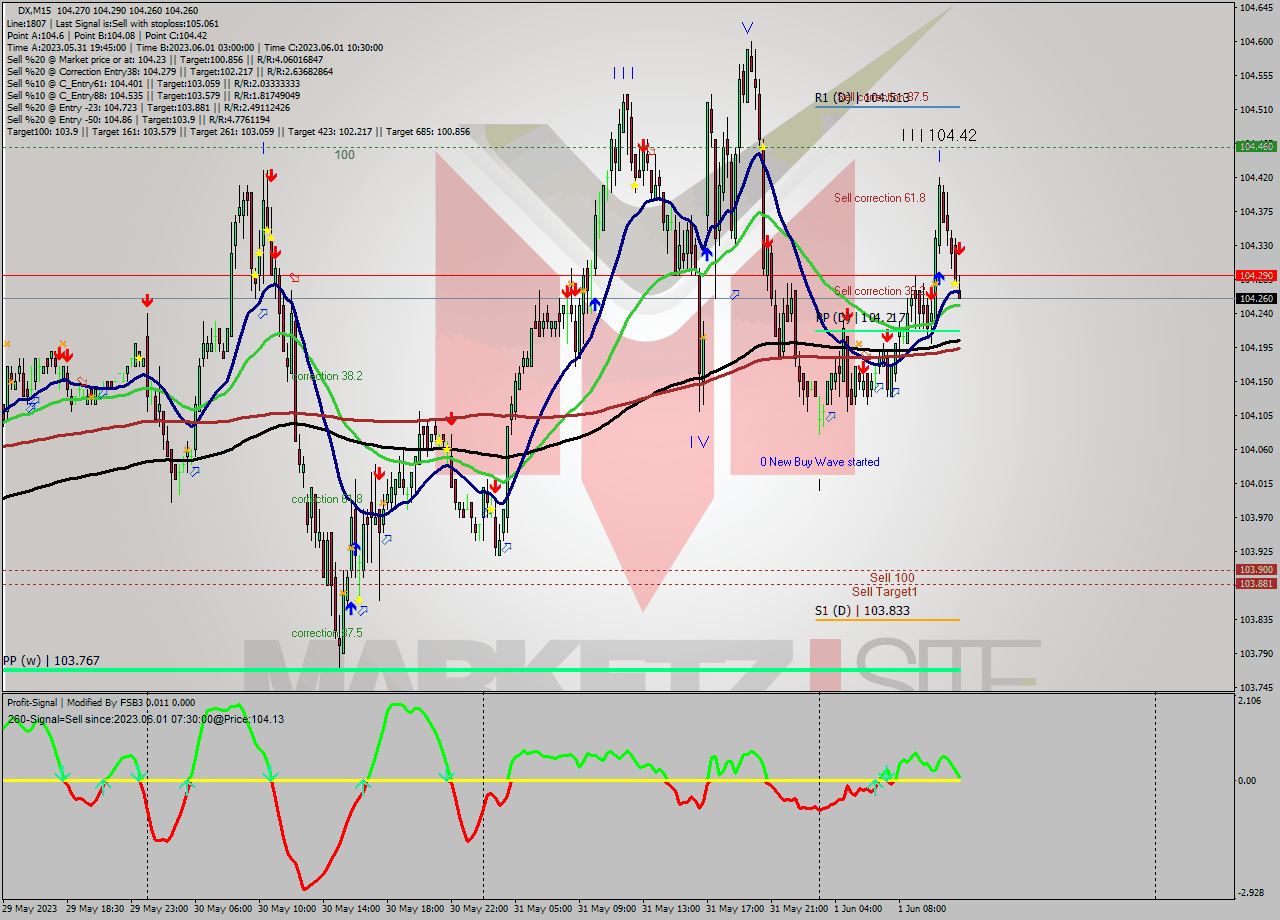
Task: Click the 'Sell %10 @ C_Entry61' line
Action: tap(153, 83)
